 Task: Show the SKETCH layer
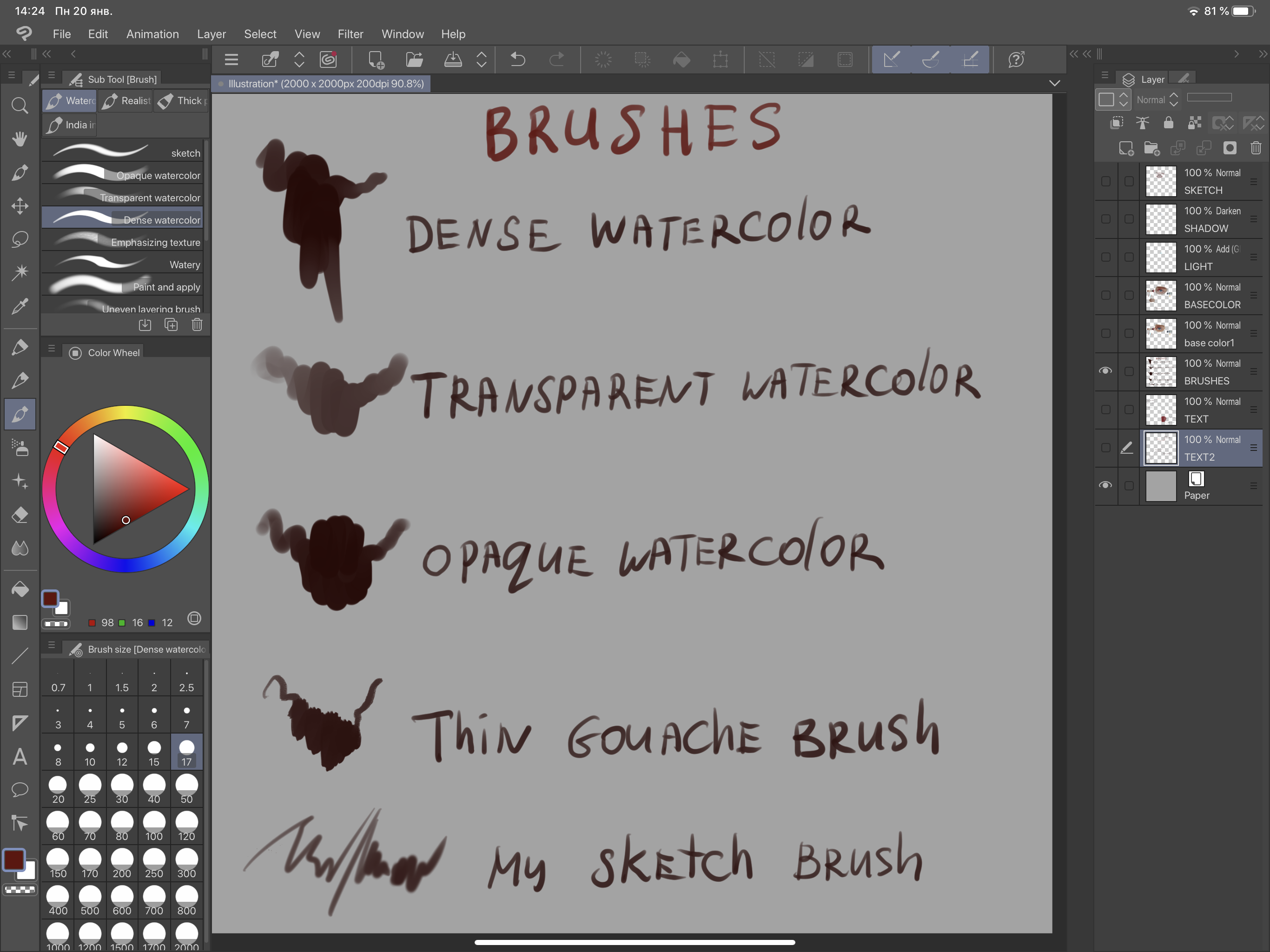1105,181
